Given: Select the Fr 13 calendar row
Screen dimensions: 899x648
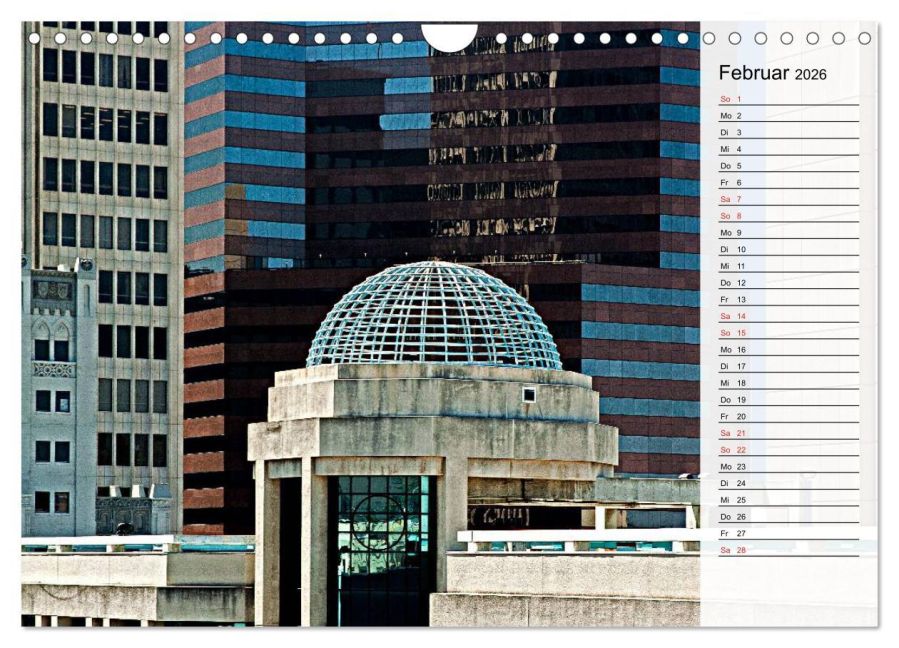Looking at the screenshot, I should 789,299.
